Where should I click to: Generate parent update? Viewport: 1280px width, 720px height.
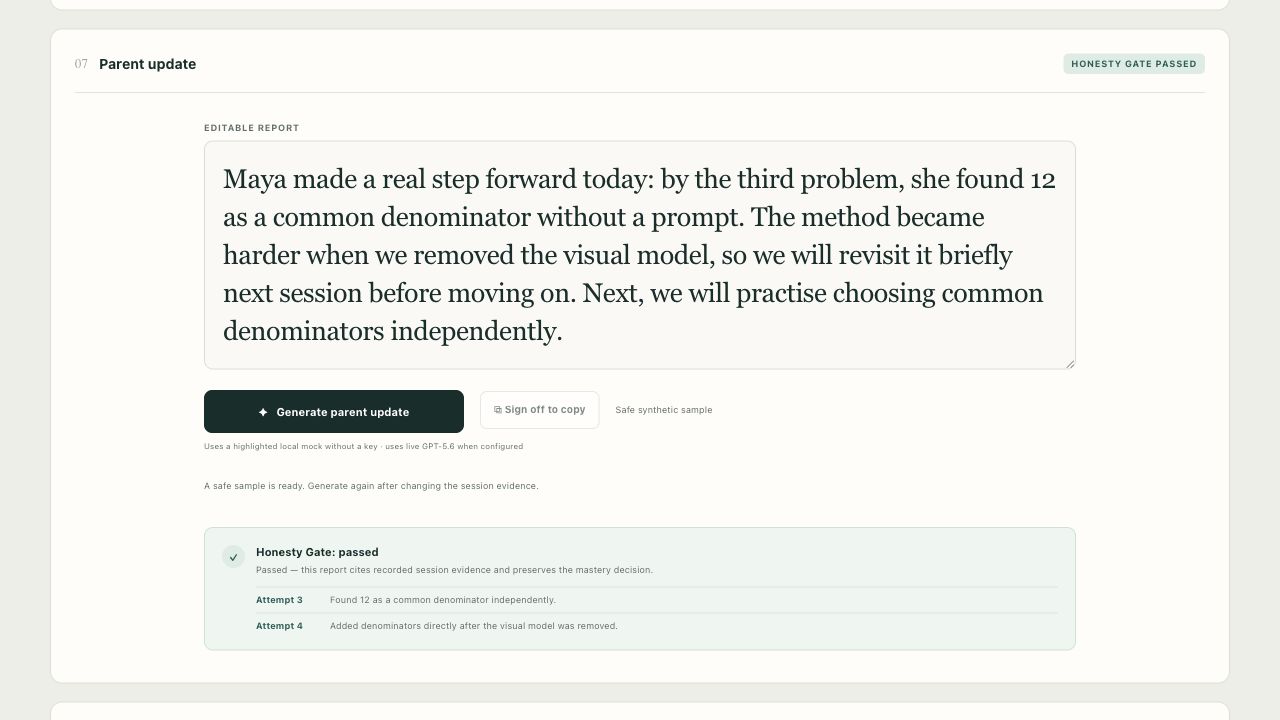tap(334, 412)
